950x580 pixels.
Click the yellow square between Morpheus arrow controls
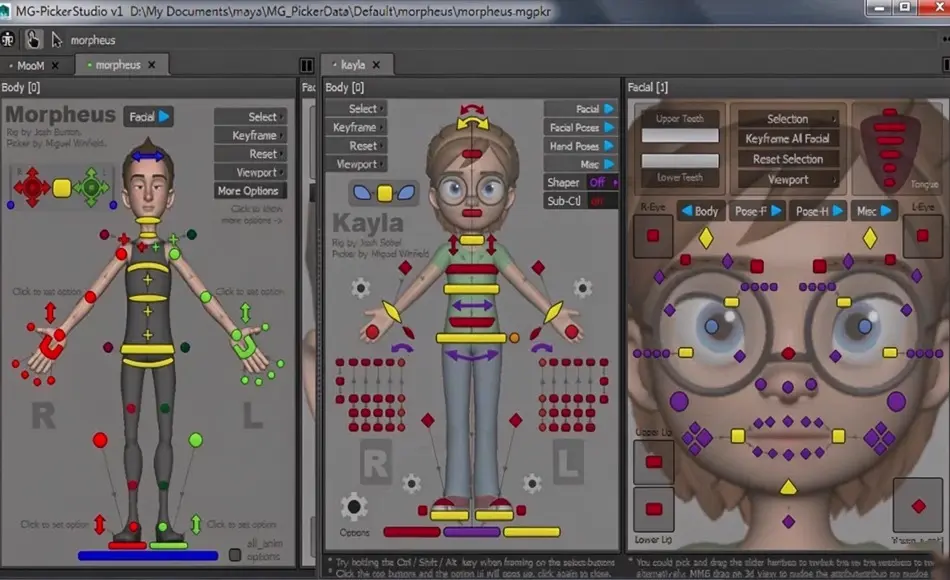coord(62,188)
